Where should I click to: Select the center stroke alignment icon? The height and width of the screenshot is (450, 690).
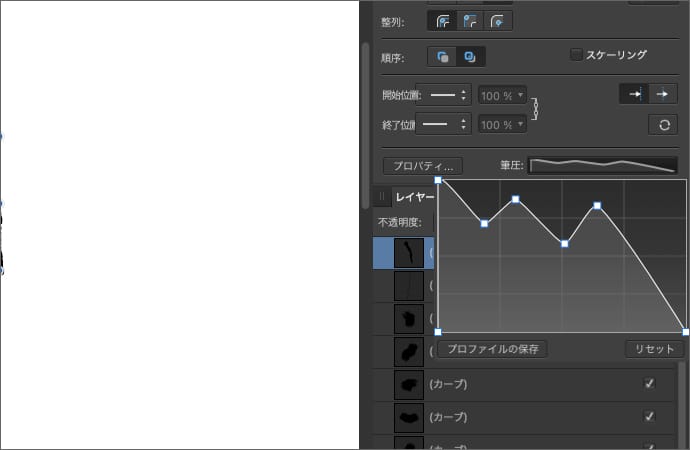click(441, 19)
